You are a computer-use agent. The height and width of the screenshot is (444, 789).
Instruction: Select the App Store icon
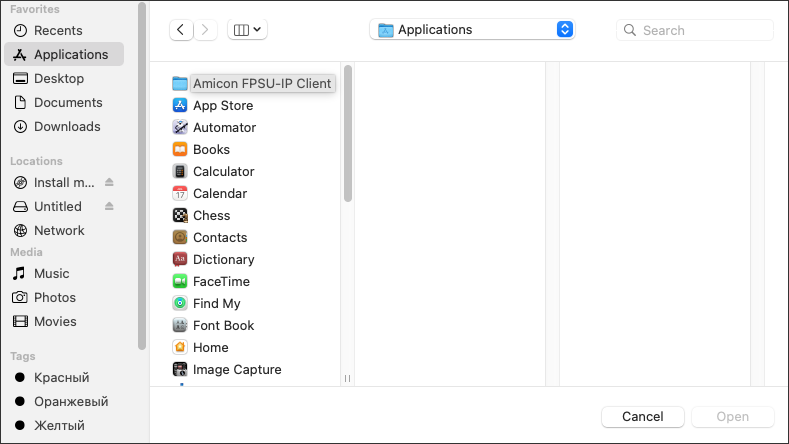(x=180, y=105)
